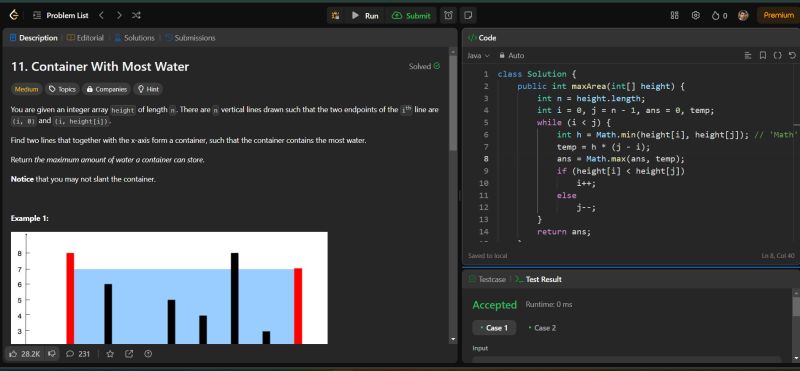Click the debugger icon left of Run

335,15
